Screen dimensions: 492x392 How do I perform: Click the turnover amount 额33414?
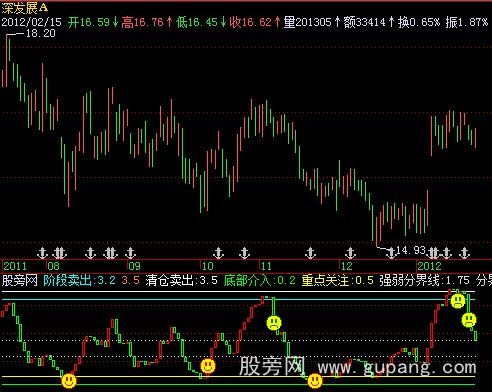click(x=365, y=22)
